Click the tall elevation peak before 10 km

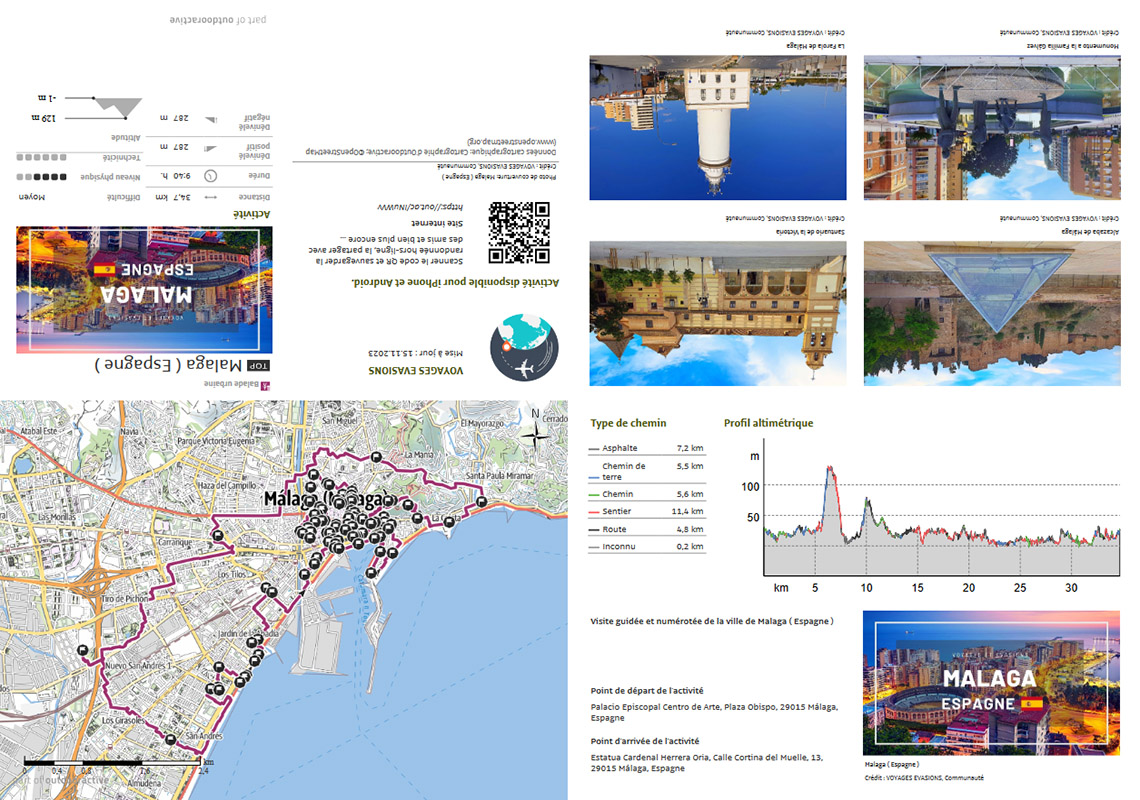(x=830, y=471)
